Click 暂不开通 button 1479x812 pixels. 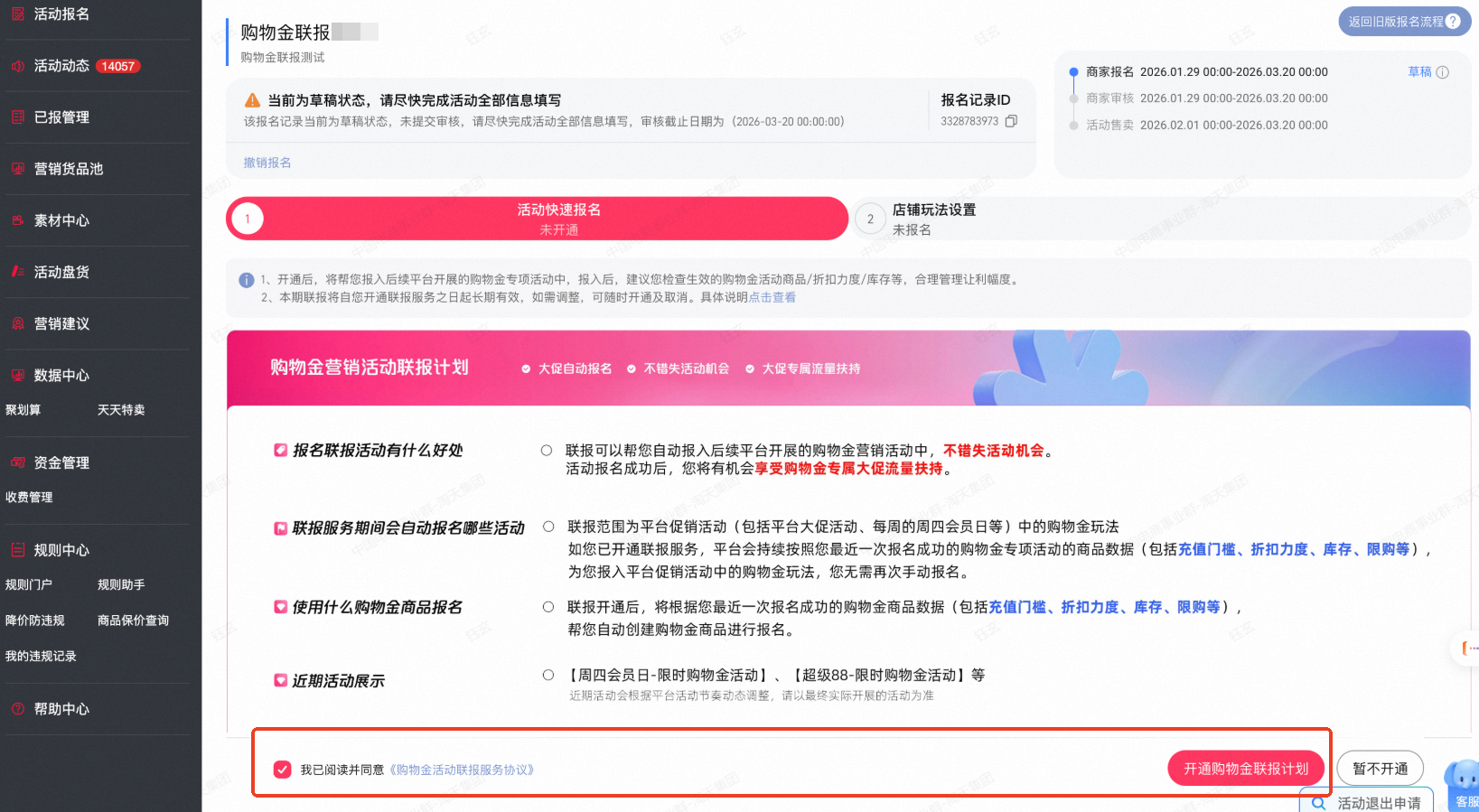tap(1380, 769)
